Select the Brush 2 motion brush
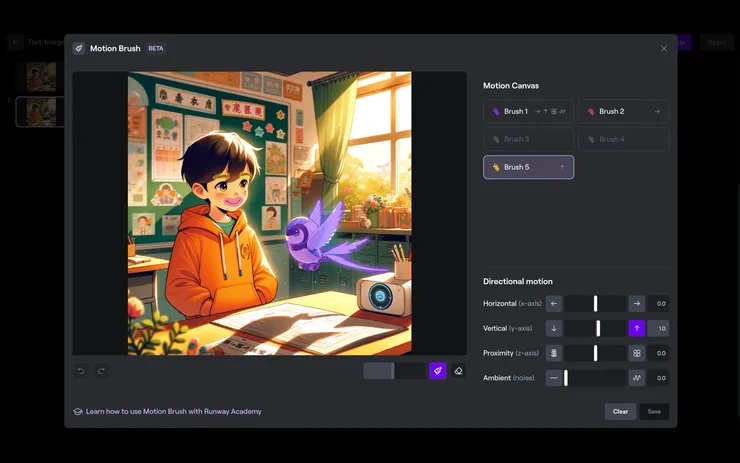This screenshot has height=463, width=740. coord(623,111)
